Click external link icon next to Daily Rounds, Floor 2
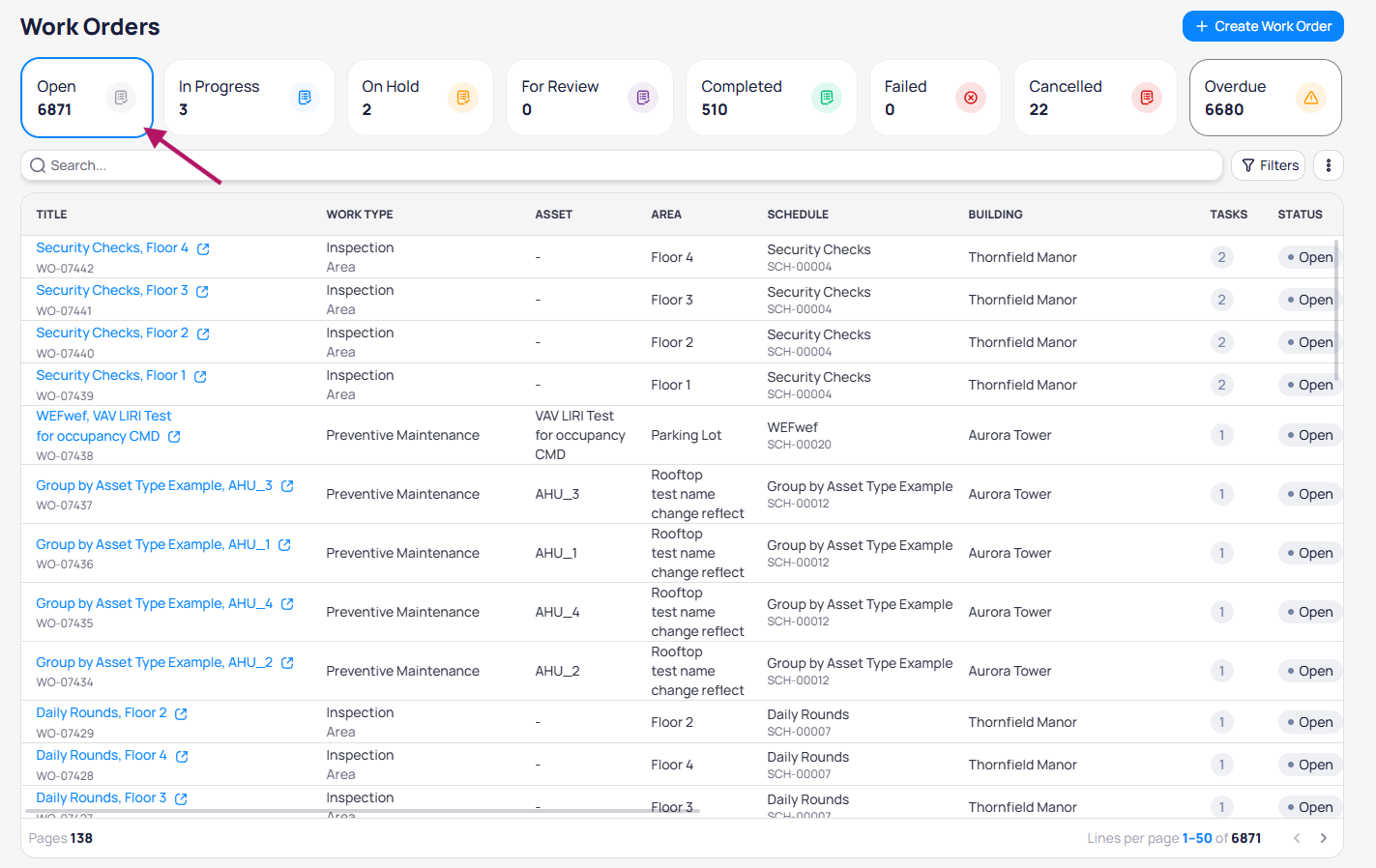This screenshot has width=1376, height=868. (x=181, y=714)
